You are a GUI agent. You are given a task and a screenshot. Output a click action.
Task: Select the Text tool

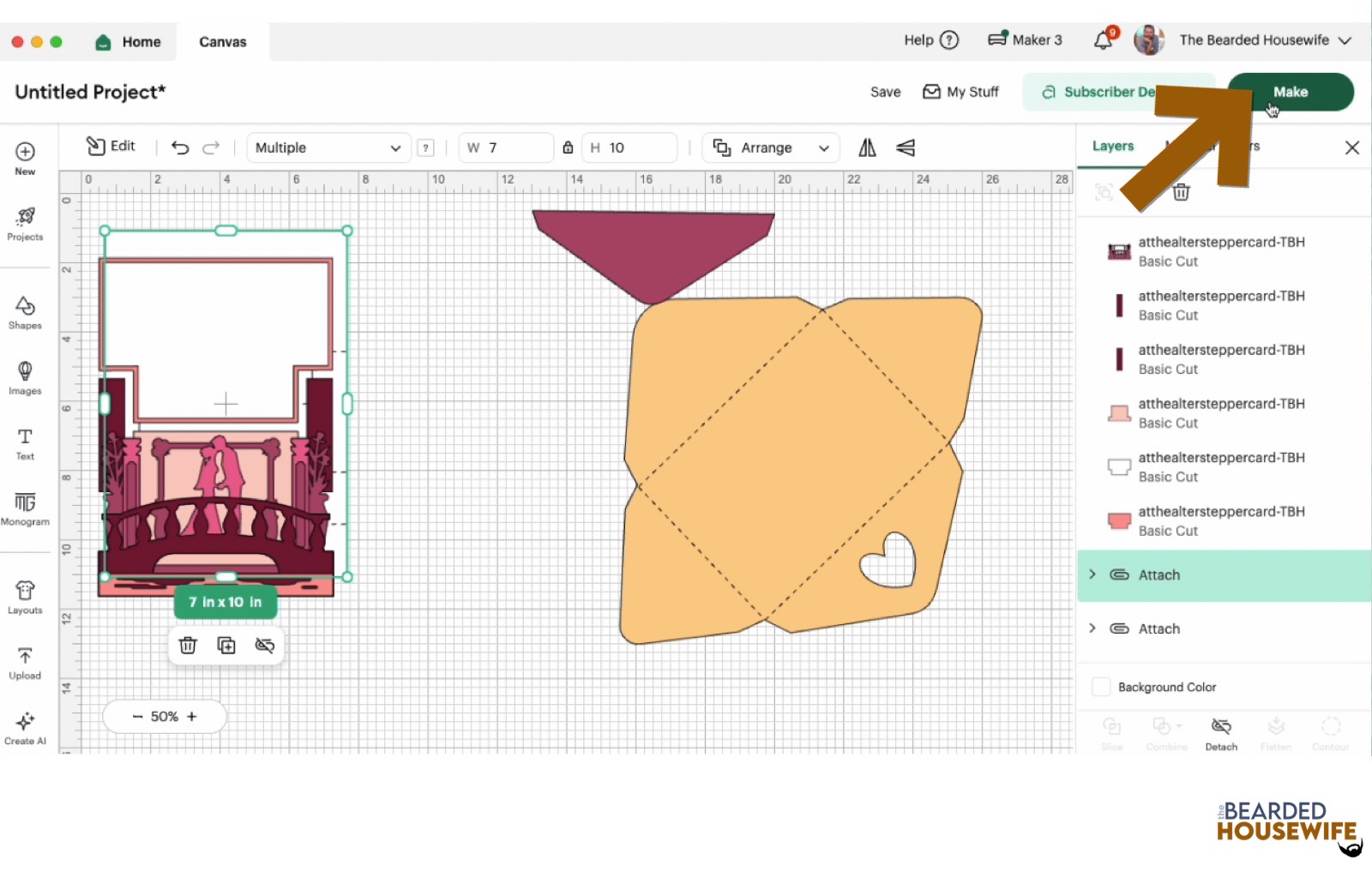[x=25, y=443]
